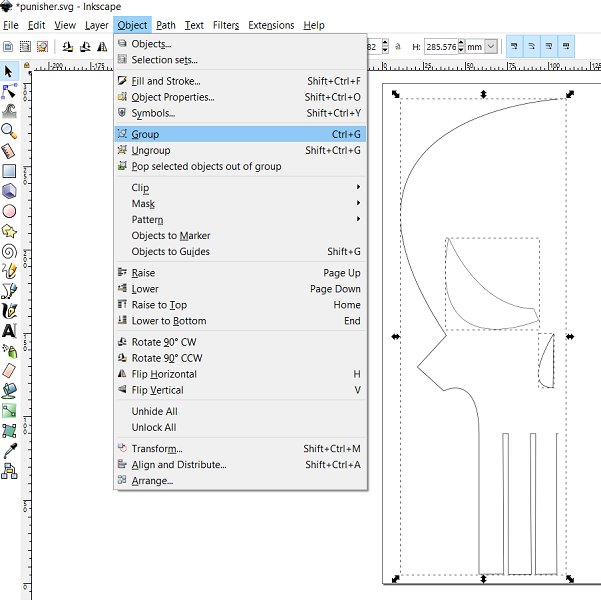The height and width of the screenshot is (600, 601).
Task: Toggle move patterns with object option
Action: pos(566,46)
